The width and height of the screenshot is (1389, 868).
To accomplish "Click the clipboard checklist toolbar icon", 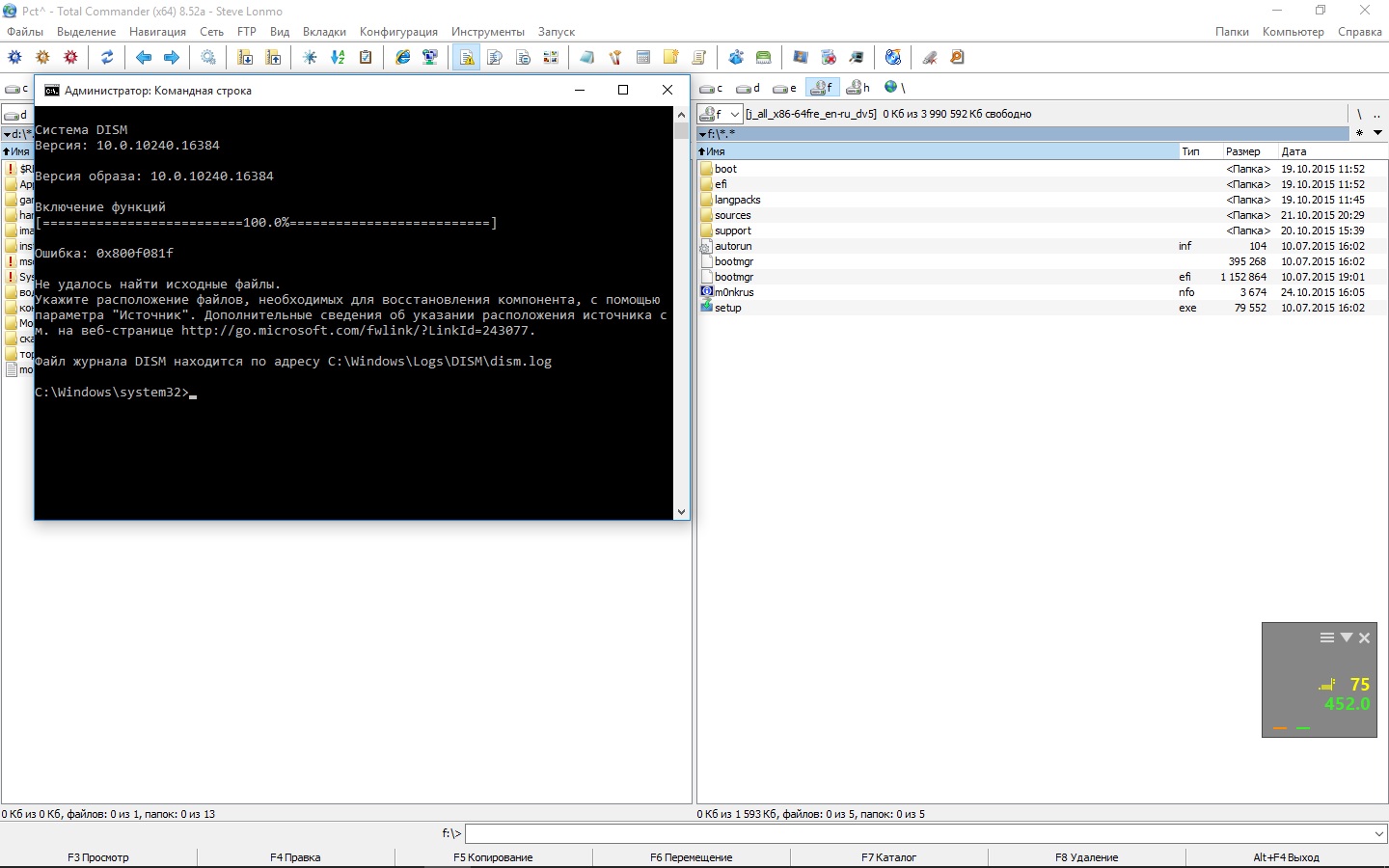I will 366,58.
